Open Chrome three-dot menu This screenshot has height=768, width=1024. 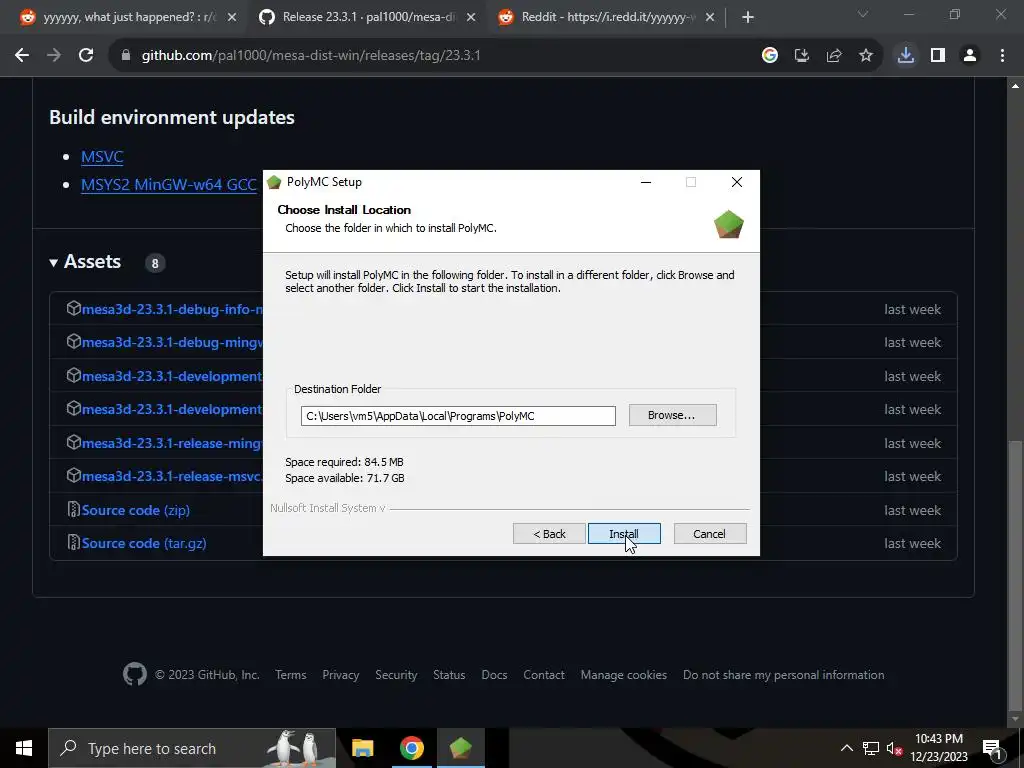(x=1002, y=56)
